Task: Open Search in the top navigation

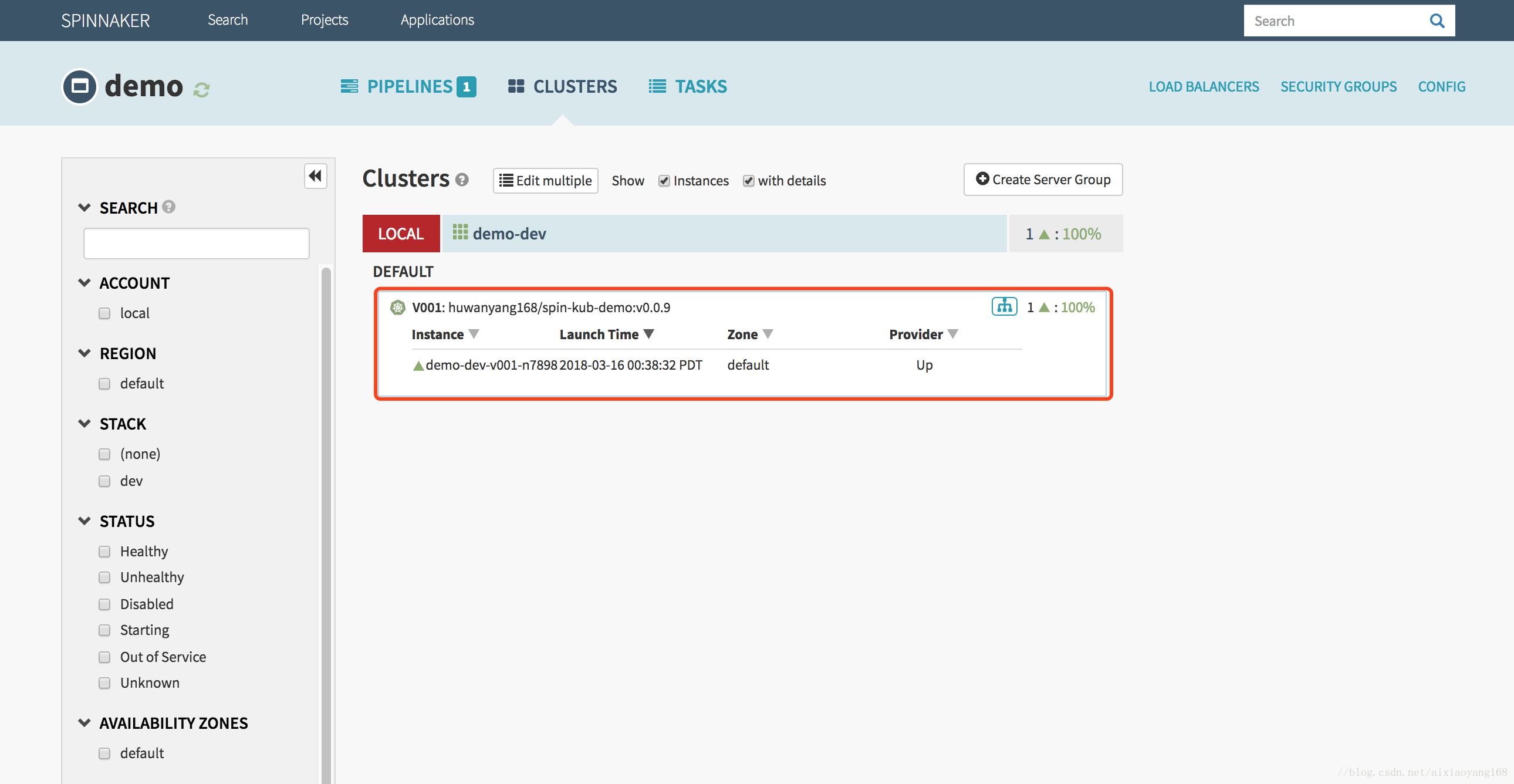Action: 228,20
